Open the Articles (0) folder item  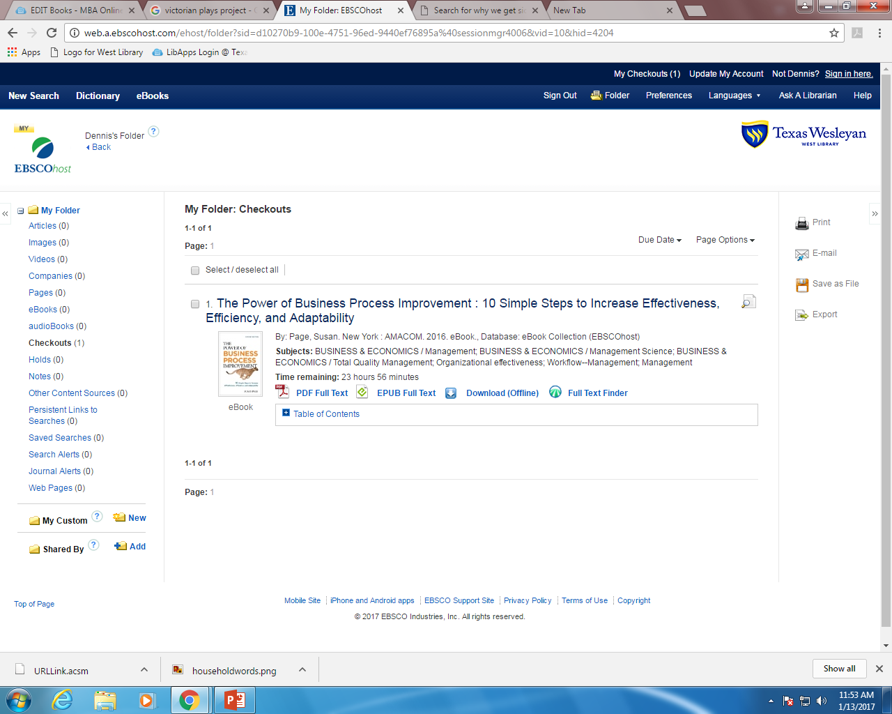point(48,226)
